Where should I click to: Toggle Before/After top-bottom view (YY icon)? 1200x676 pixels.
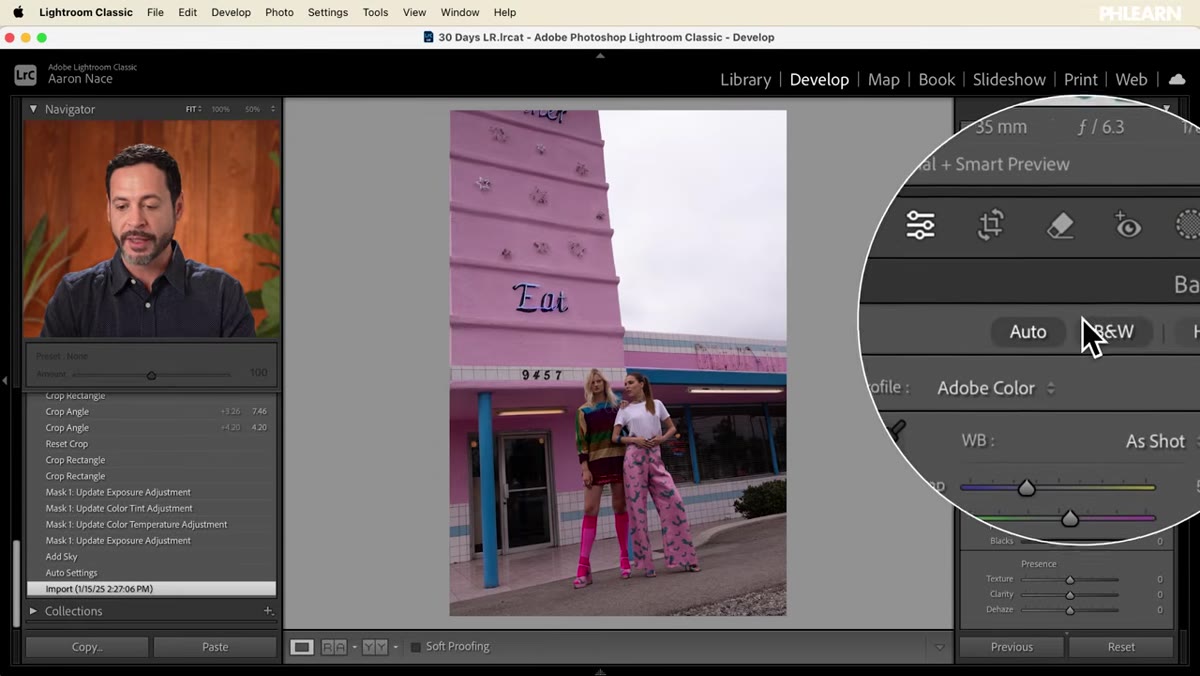(x=375, y=647)
